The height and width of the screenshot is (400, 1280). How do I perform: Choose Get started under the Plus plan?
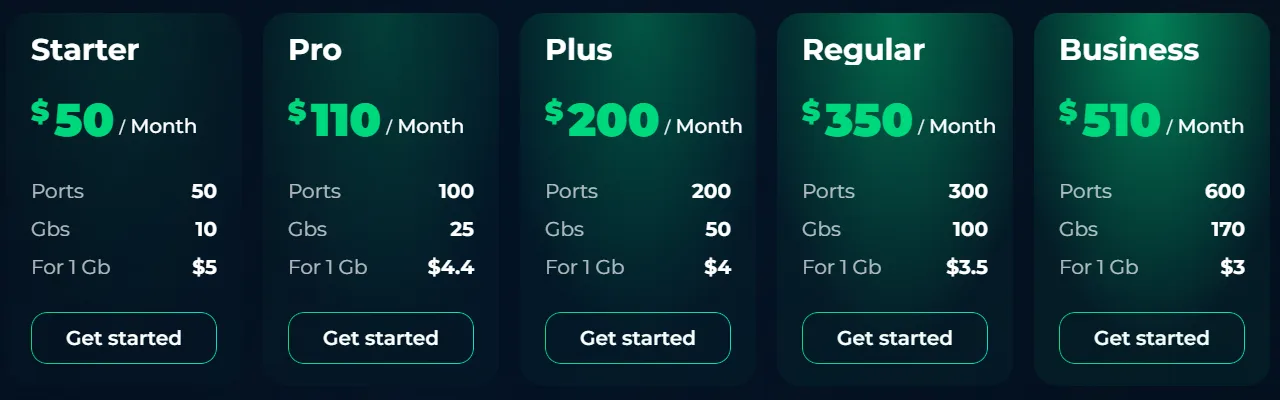[x=638, y=338]
